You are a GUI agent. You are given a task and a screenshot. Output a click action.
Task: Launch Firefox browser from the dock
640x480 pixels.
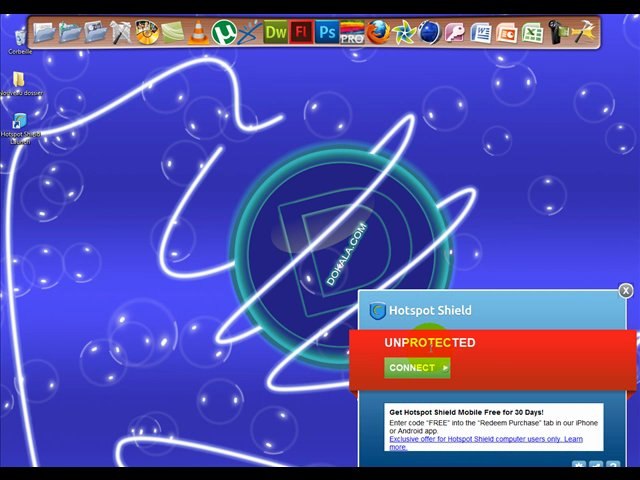point(378,32)
